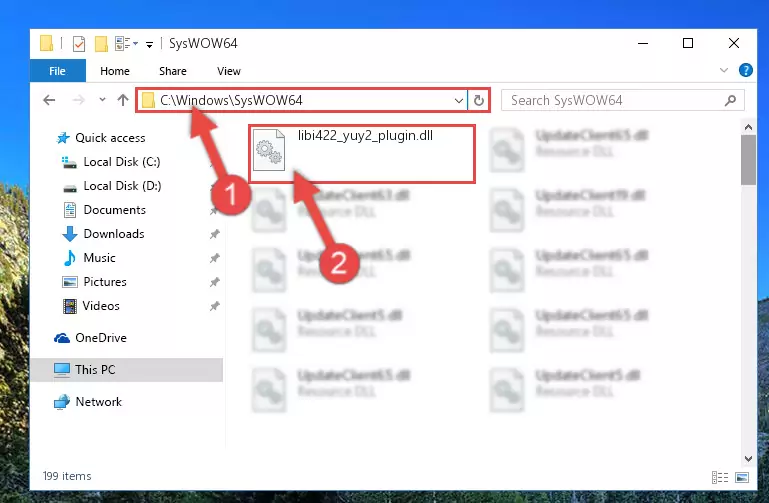This screenshot has width=769, height=503.
Task: Open Local Disk (C:) in the sidebar
Action: pos(122,162)
